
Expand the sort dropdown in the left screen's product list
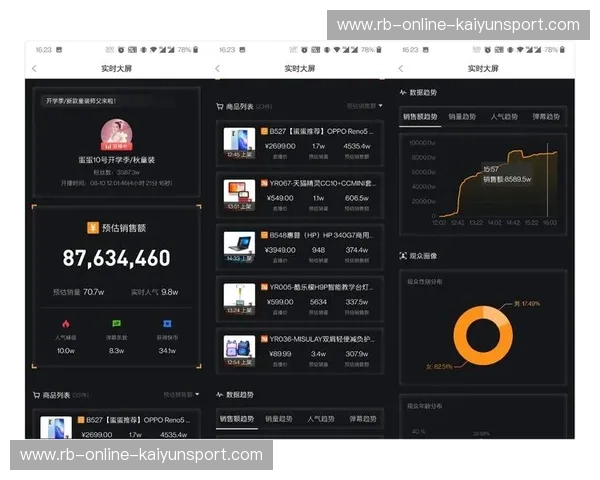(181, 394)
